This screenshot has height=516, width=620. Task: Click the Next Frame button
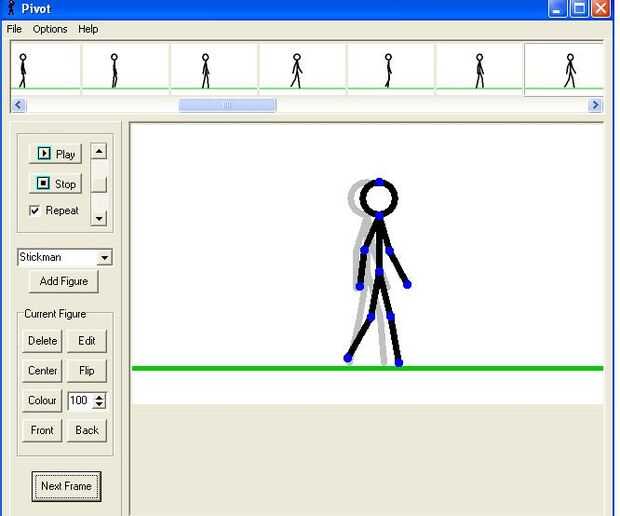click(66, 486)
